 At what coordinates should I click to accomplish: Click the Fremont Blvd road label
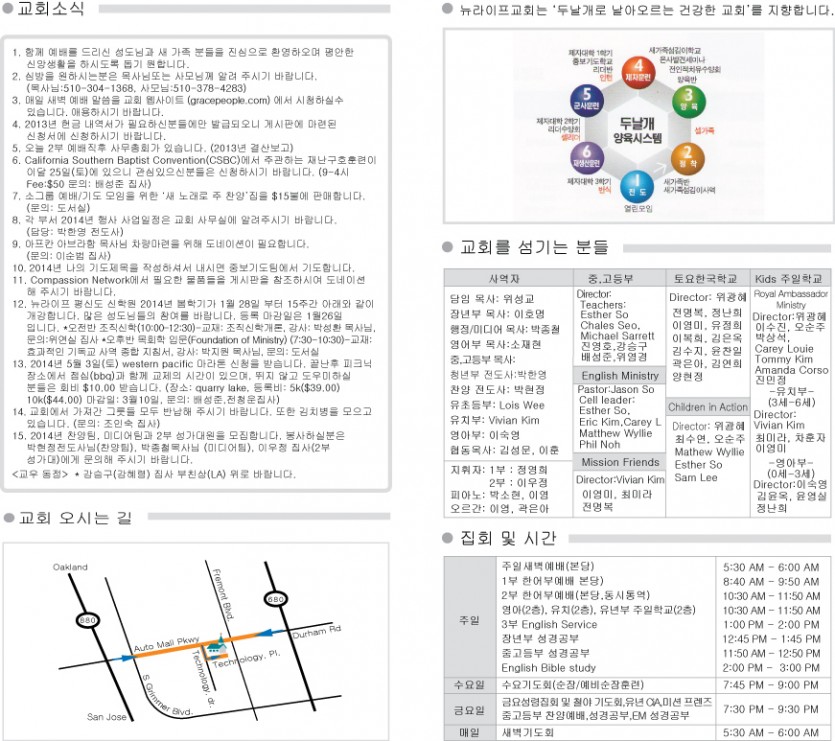coord(222,594)
